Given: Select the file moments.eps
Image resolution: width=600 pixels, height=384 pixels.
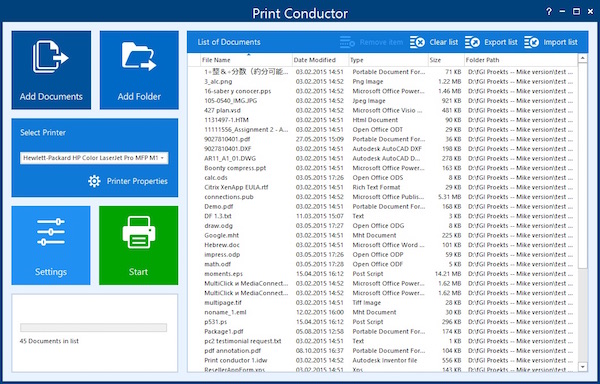Looking at the screenshot, I should point(223,274).
